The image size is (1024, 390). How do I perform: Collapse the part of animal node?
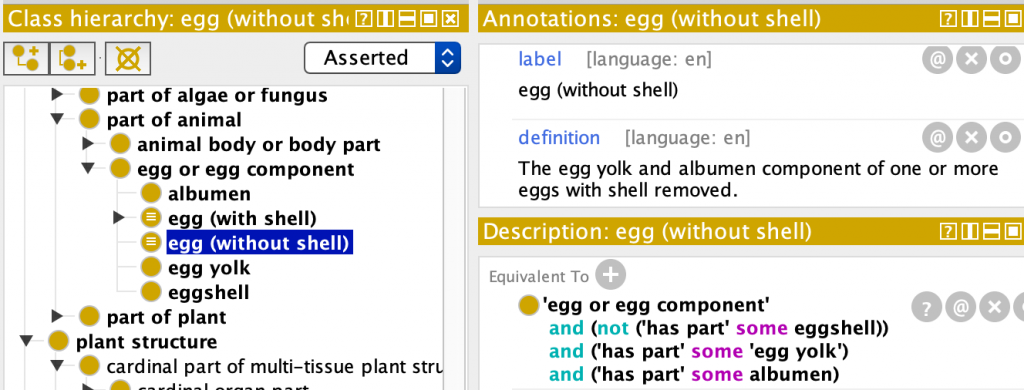[58, 120]
